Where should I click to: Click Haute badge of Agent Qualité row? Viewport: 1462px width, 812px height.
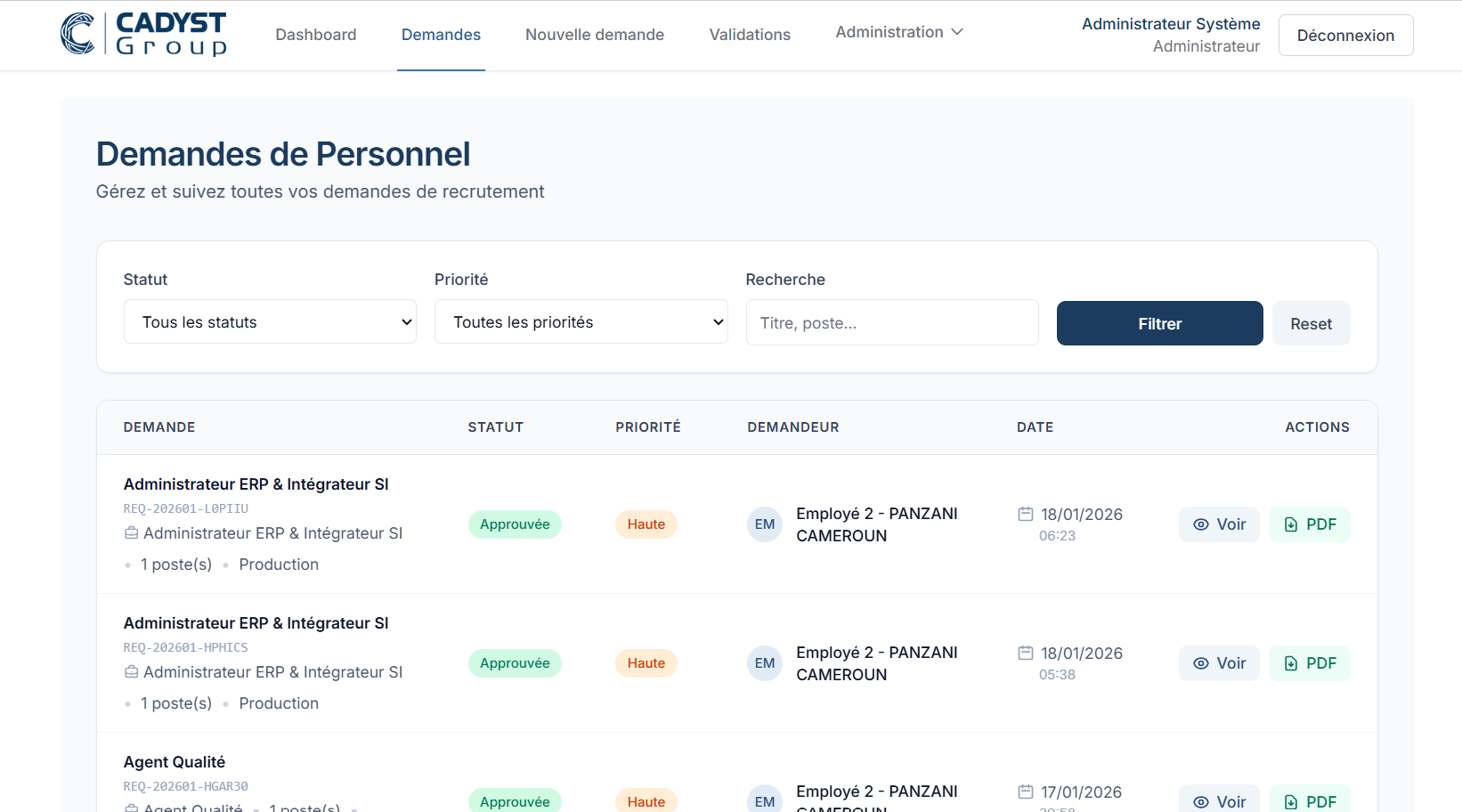coord(646,800)
